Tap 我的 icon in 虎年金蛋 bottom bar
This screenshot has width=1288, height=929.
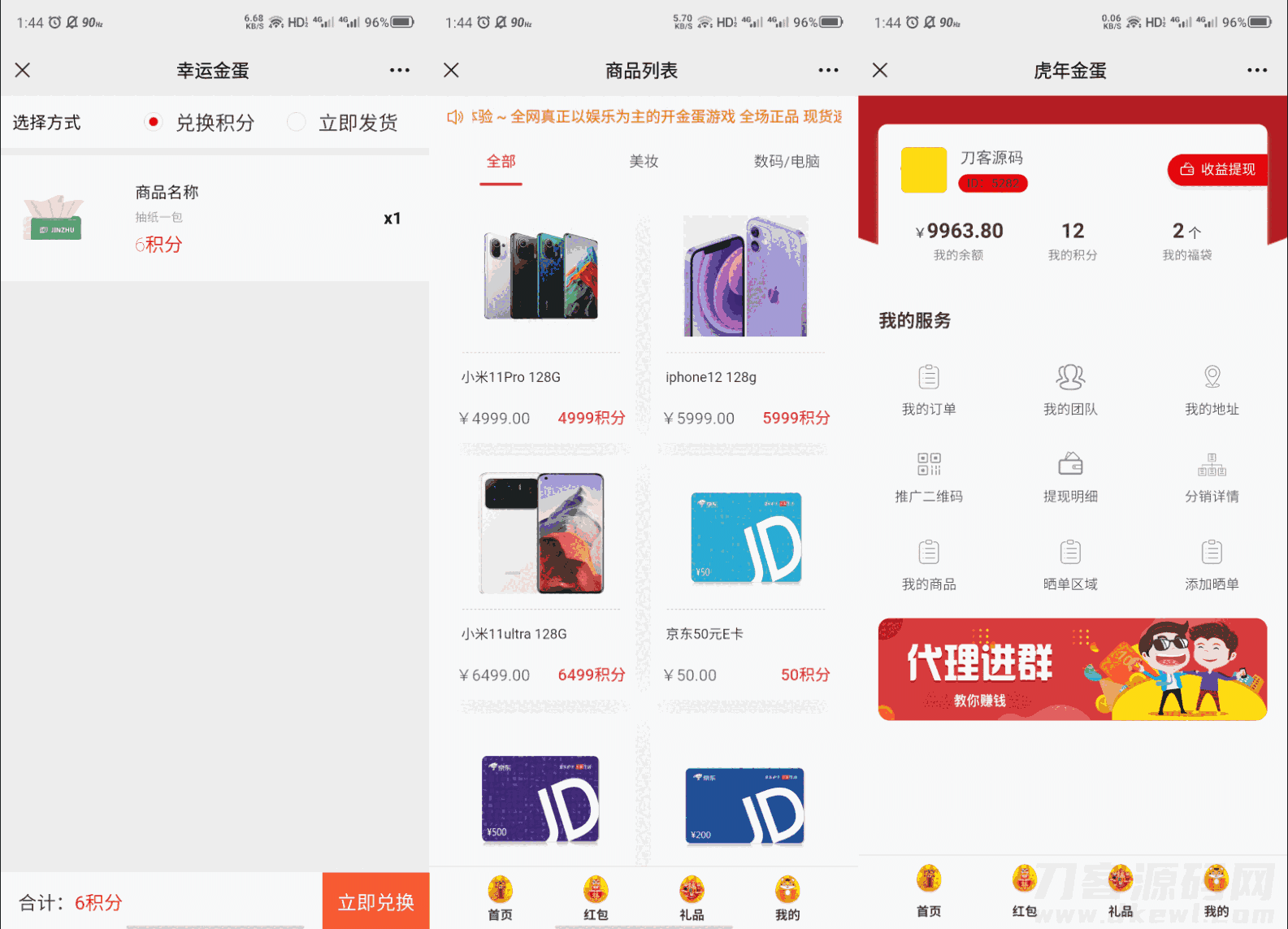(x=1216, y=879)
